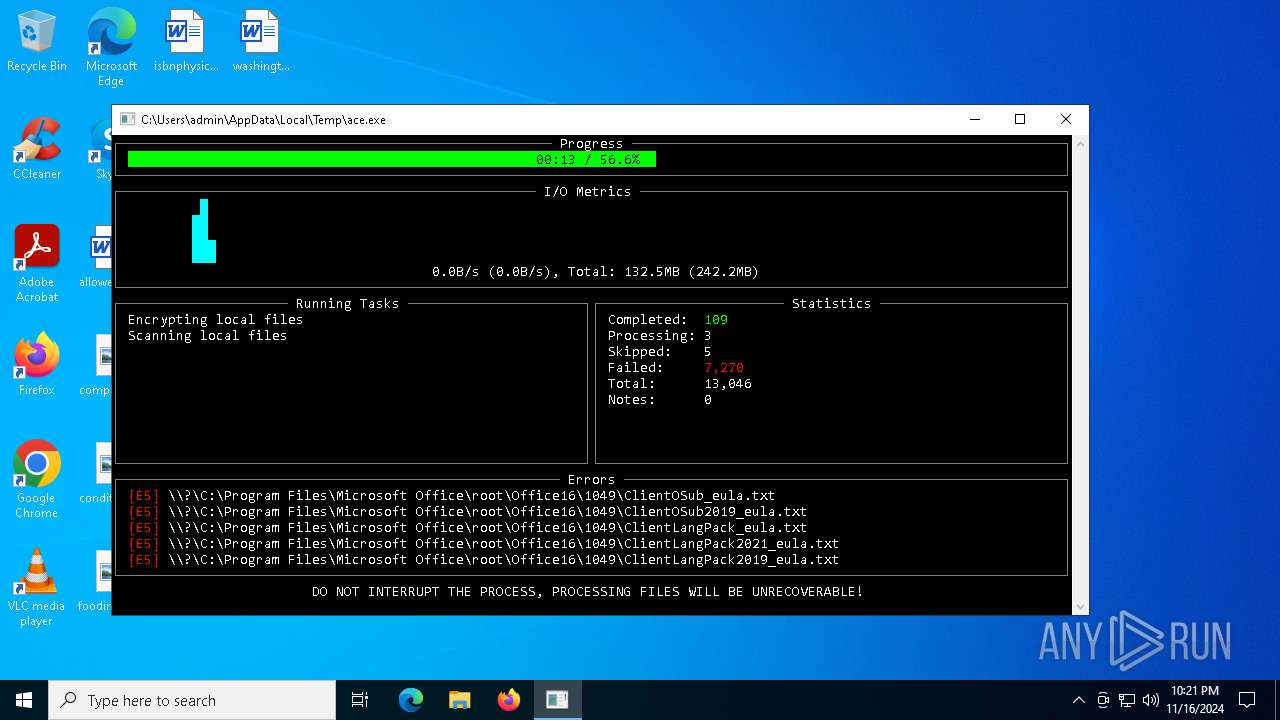Open VLC media player shortcut
This screenshot has height=720, width=1280.
37,588
